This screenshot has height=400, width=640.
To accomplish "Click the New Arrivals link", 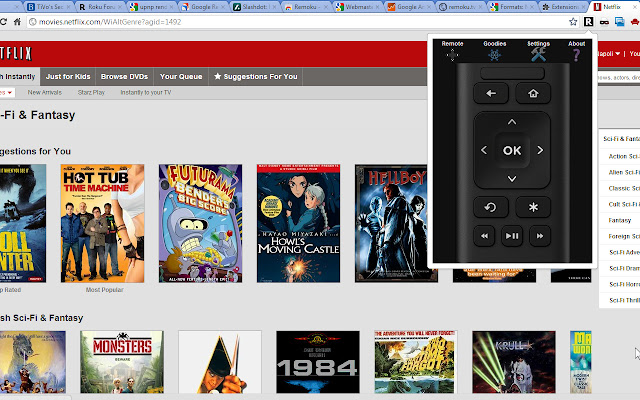I will click(44, 92).
